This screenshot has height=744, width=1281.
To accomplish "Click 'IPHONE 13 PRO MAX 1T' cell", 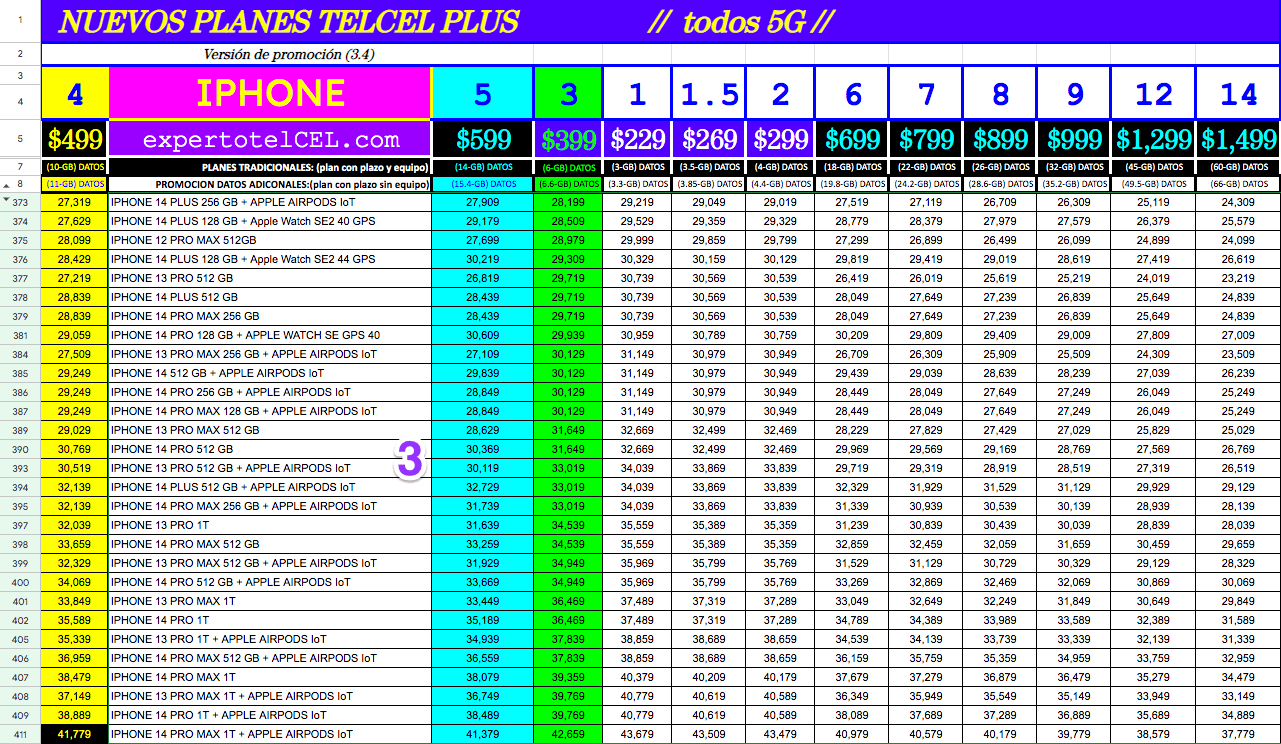I will 270,601.
